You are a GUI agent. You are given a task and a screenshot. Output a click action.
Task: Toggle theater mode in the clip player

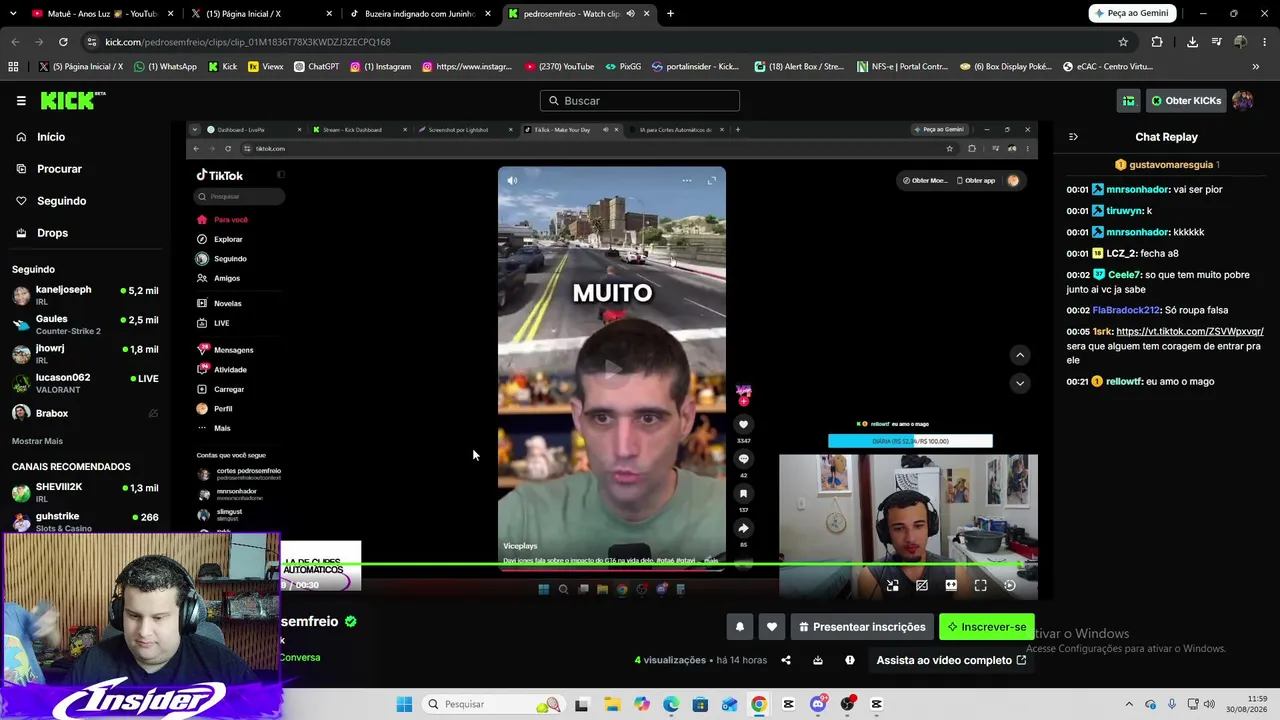pyautogui.click(x=951, y=586)
